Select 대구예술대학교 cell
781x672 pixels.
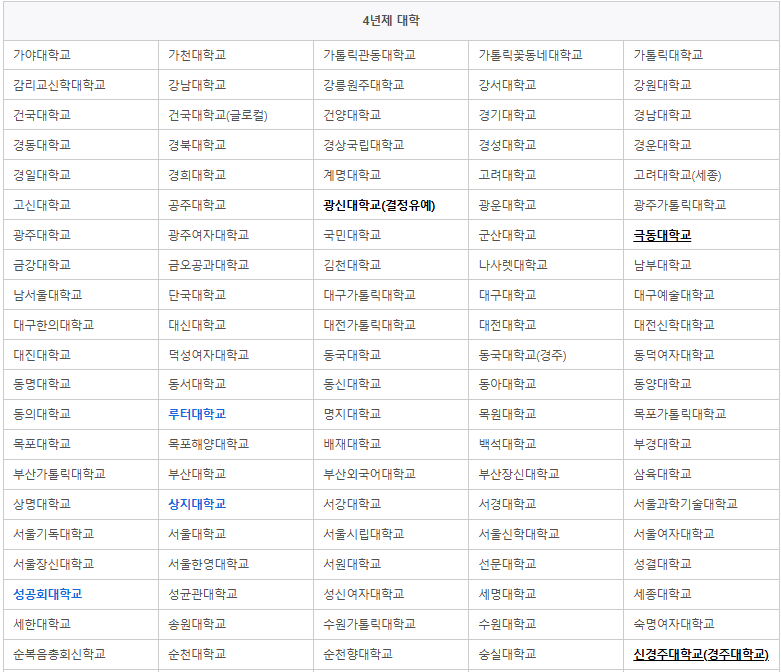(x=701, y=294)
